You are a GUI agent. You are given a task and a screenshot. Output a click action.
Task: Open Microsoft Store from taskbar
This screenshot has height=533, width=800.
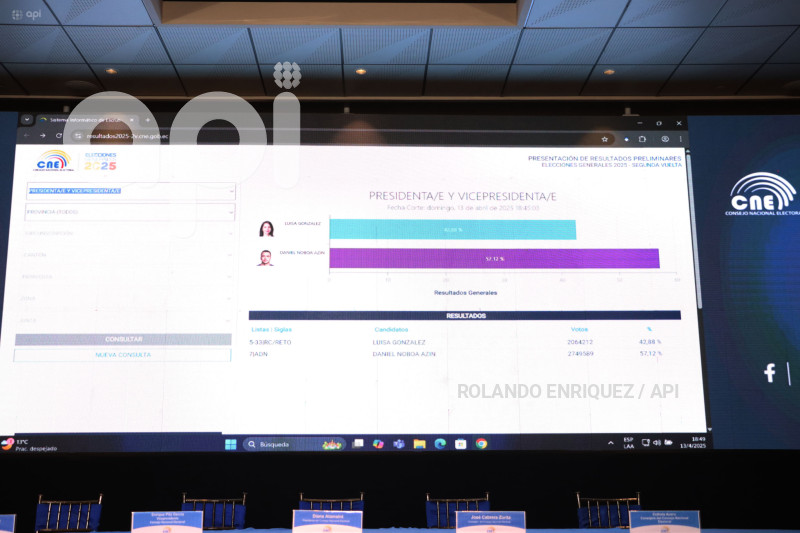(x=461, y=444)
